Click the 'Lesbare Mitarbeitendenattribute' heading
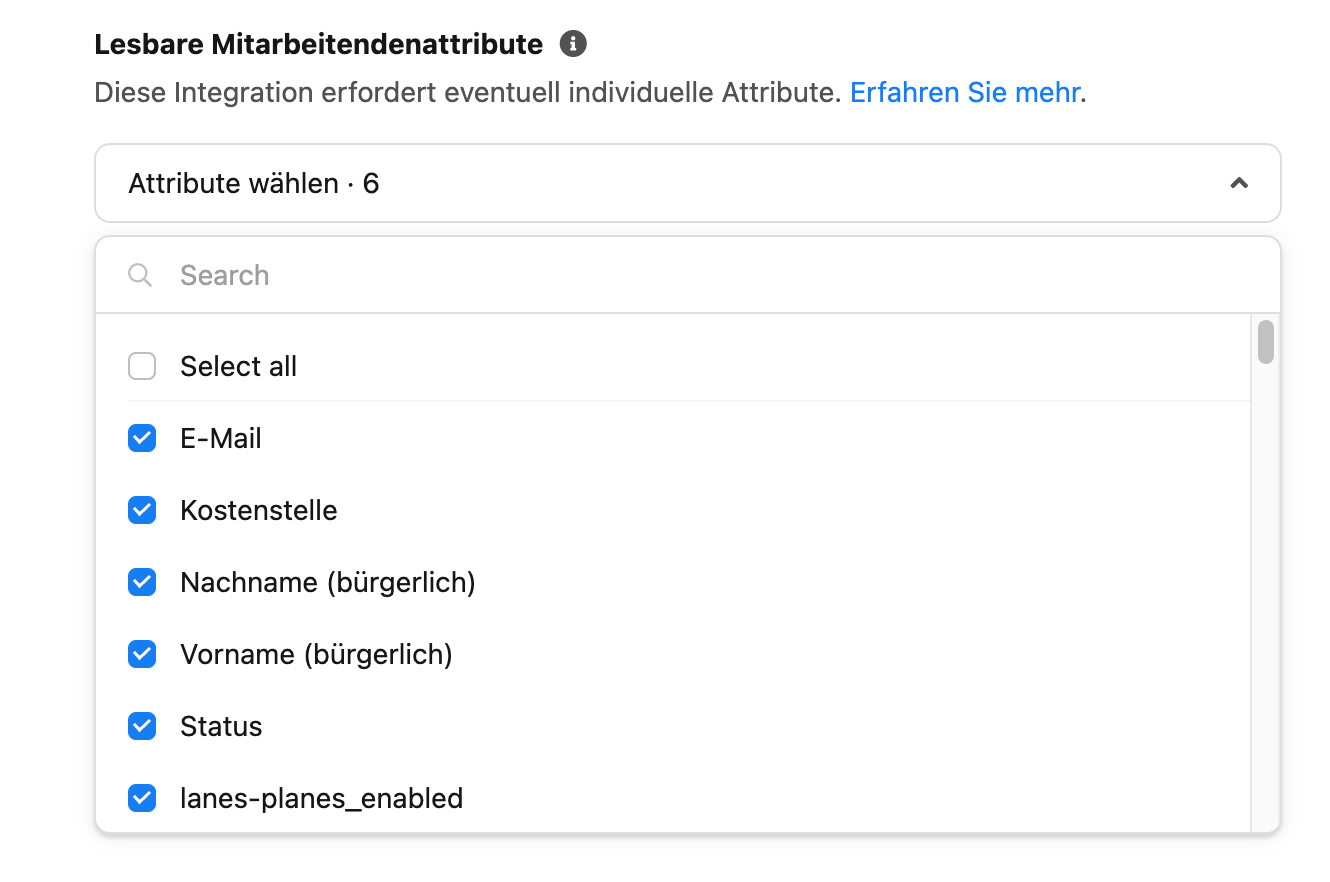This screenshot has height=882, width=1330. [319, 44]
